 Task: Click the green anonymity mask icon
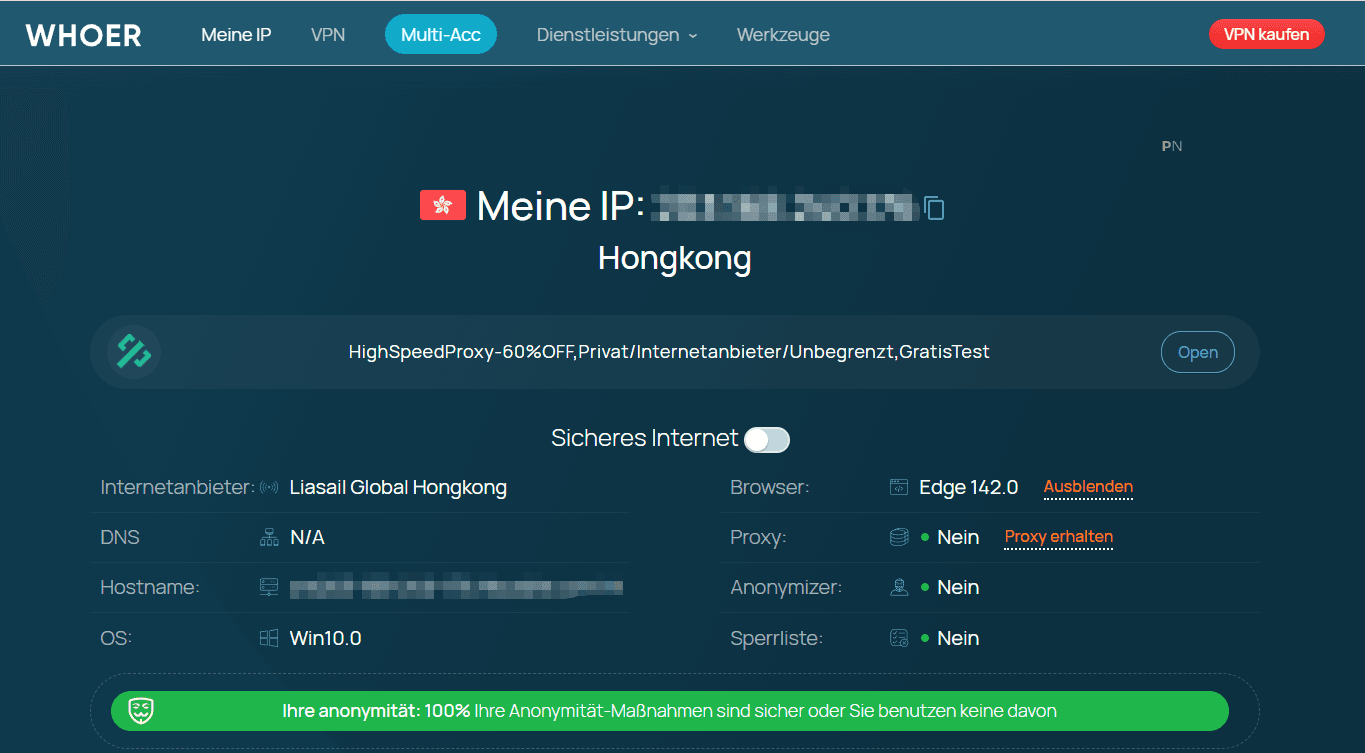pyautogui.click(x=141, y=711)
